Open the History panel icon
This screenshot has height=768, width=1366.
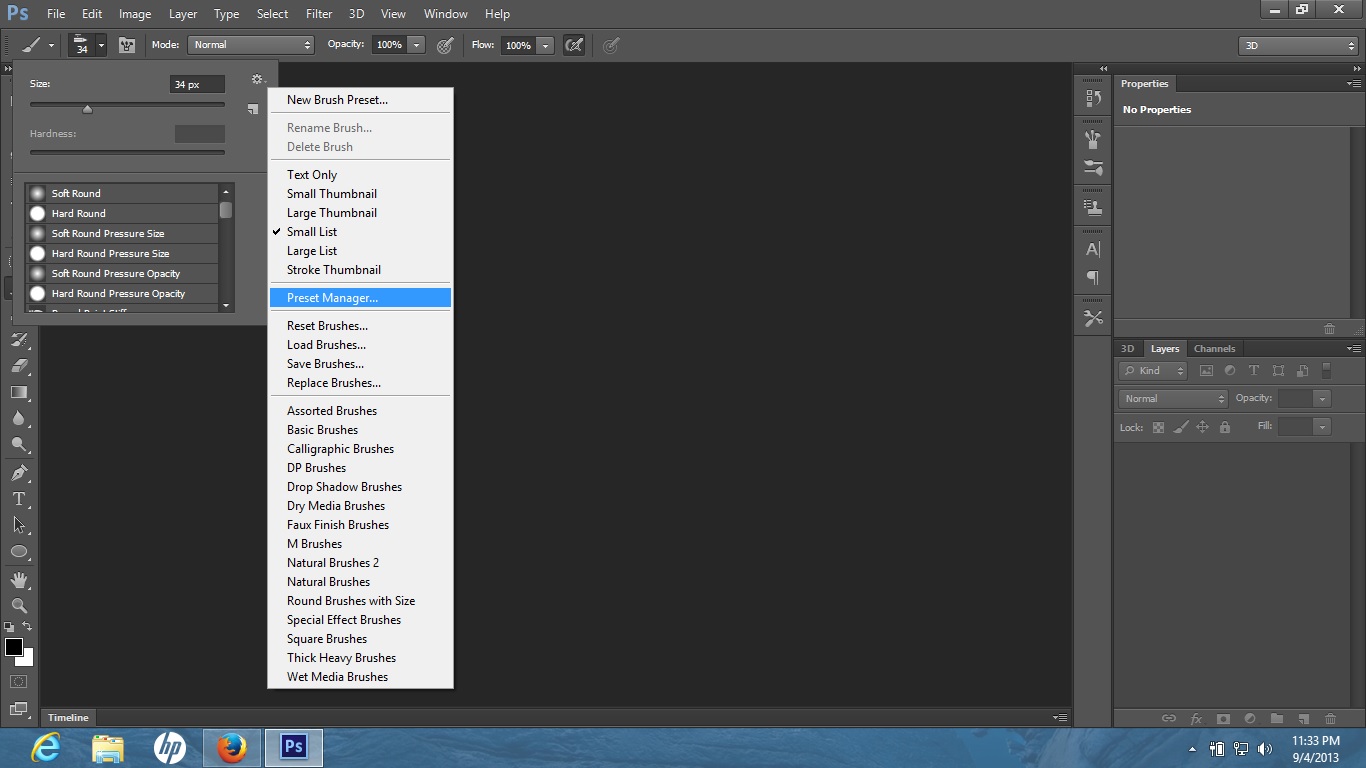click(x=1093, y=98)
